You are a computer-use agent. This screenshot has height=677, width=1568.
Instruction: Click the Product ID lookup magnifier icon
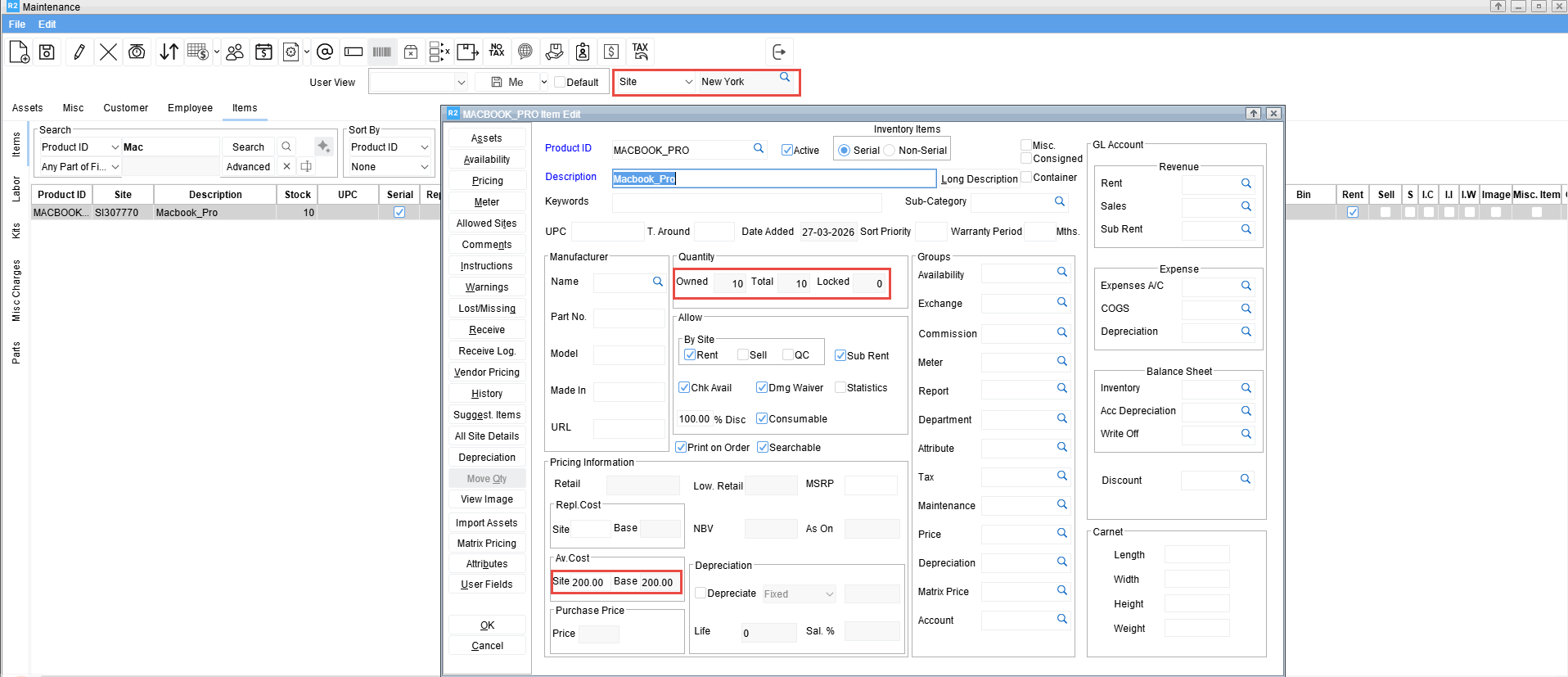coord(759,149)
